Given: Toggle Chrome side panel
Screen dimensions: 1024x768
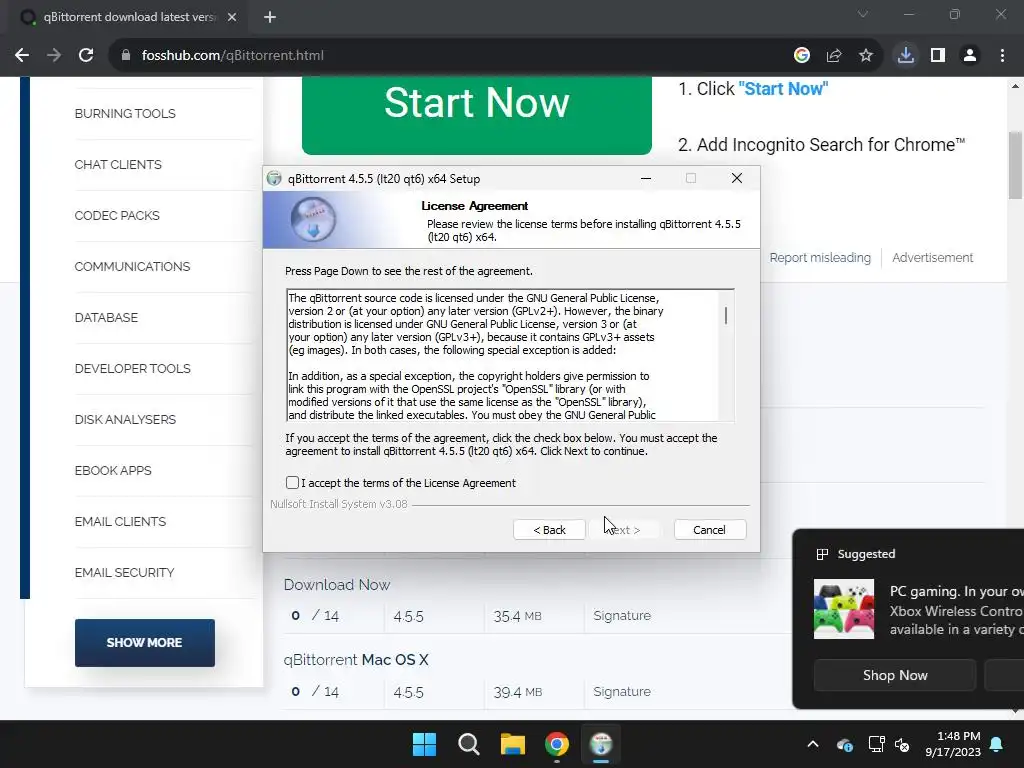Looking at the screenshot, I should (938, 56).
